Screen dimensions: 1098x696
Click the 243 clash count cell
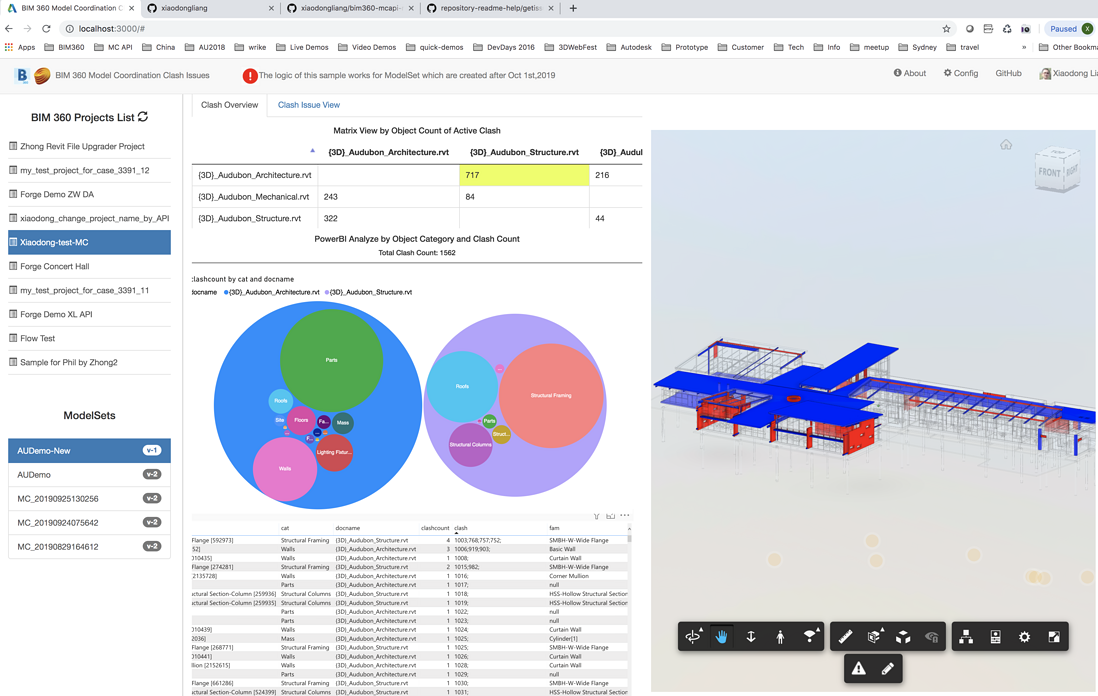389,197
